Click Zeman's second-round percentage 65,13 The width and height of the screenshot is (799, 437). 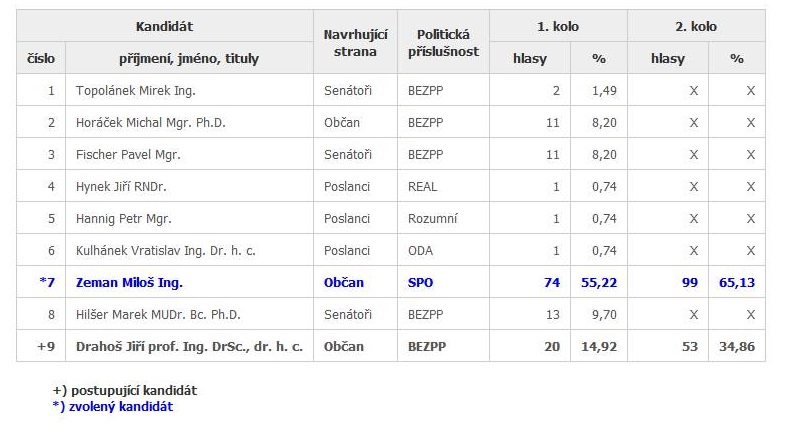[736, 283]
